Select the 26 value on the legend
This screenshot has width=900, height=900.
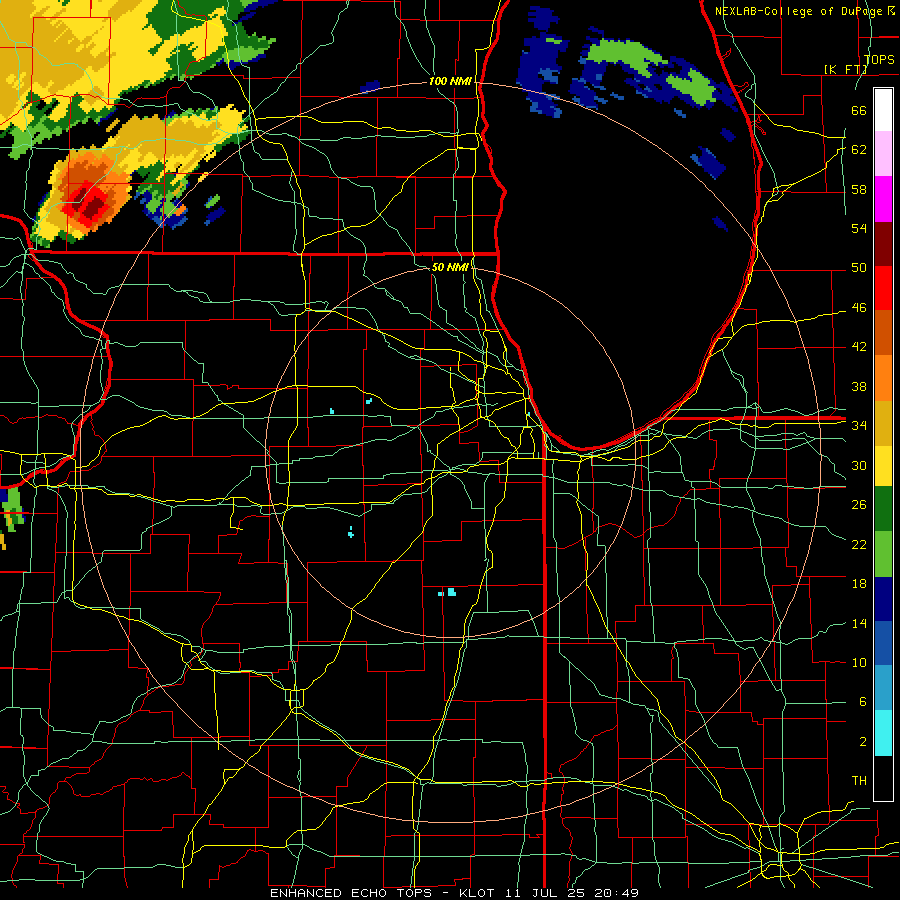(x=859, y=505)
